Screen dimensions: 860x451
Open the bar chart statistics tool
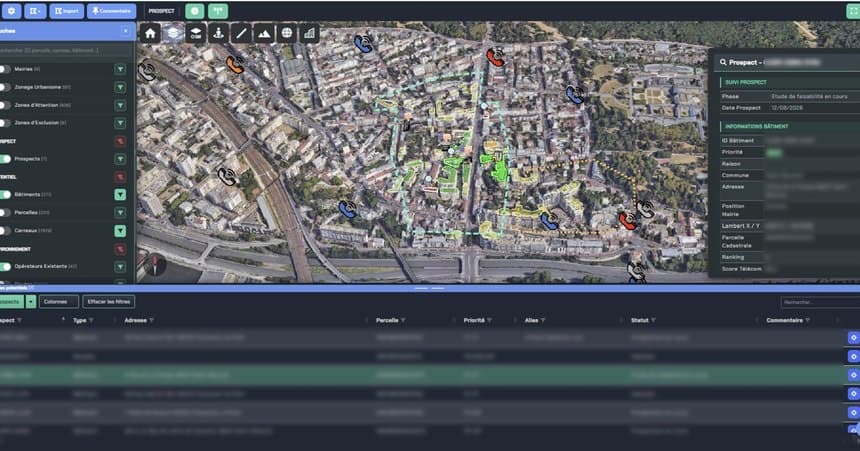(x=309, y=33)
